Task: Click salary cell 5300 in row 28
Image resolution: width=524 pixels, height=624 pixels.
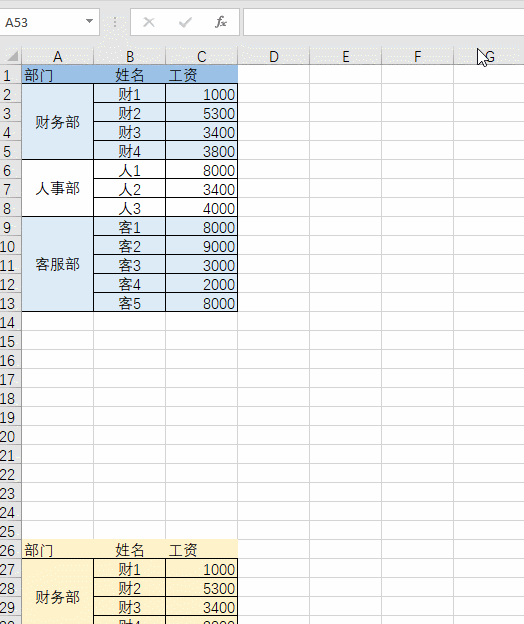Action: [x=202, y=588]
